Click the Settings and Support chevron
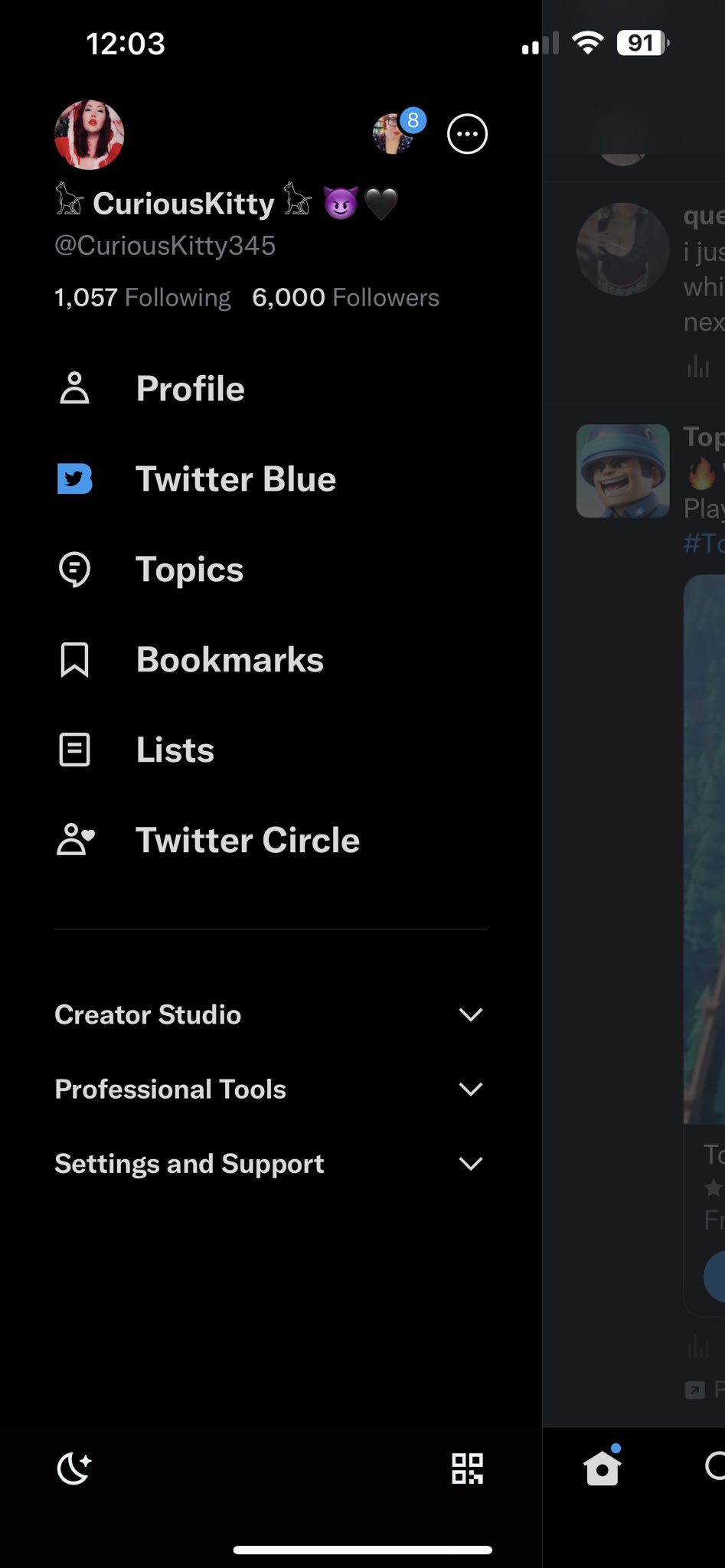This screenshot has height=1568, width=725. coord(470,1163)
